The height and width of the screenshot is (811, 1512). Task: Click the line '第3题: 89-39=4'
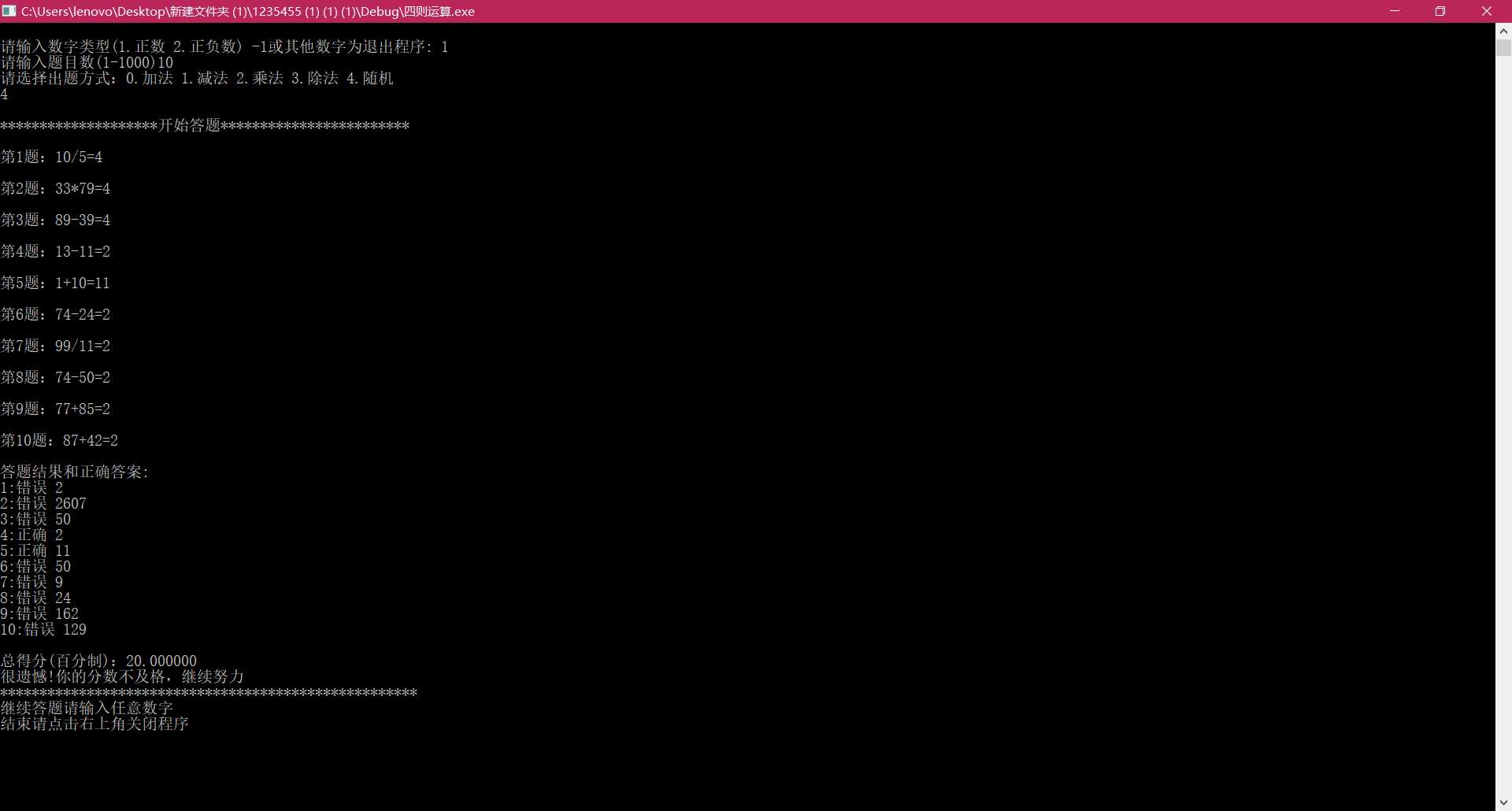point(55,220)
